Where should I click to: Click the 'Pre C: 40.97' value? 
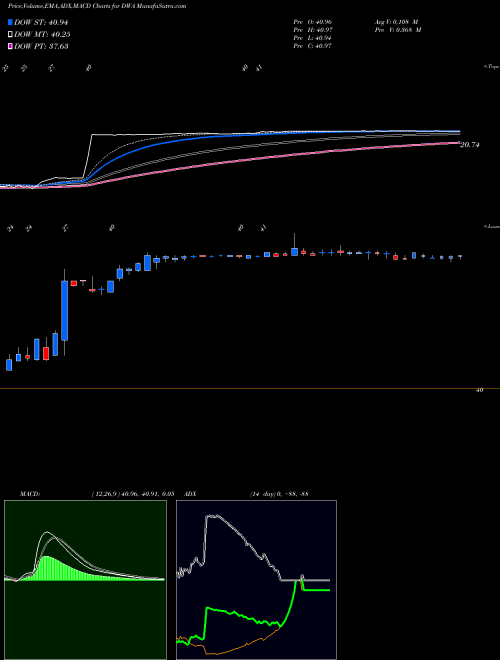pyautogui.click(x=313, y=46)
